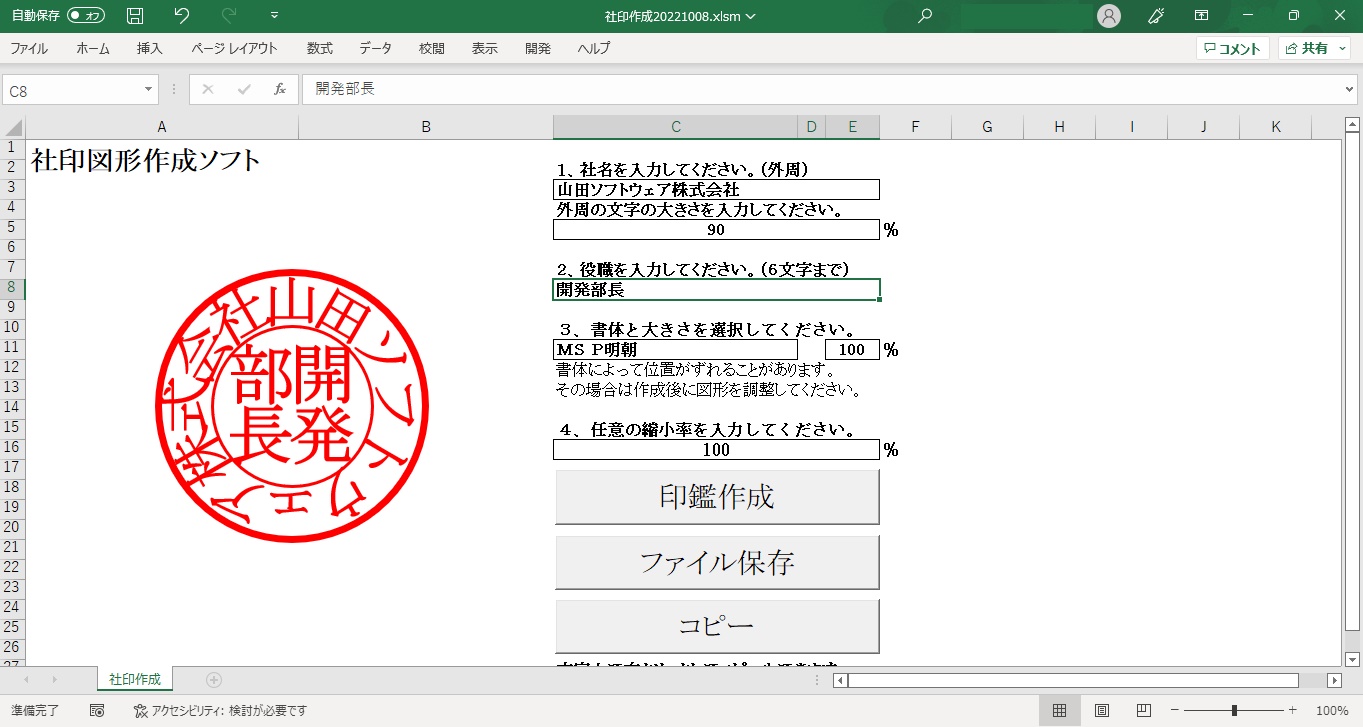Click the Undo arrow icon
Viewport: 1363px width, 727px height.
(181, 16)
